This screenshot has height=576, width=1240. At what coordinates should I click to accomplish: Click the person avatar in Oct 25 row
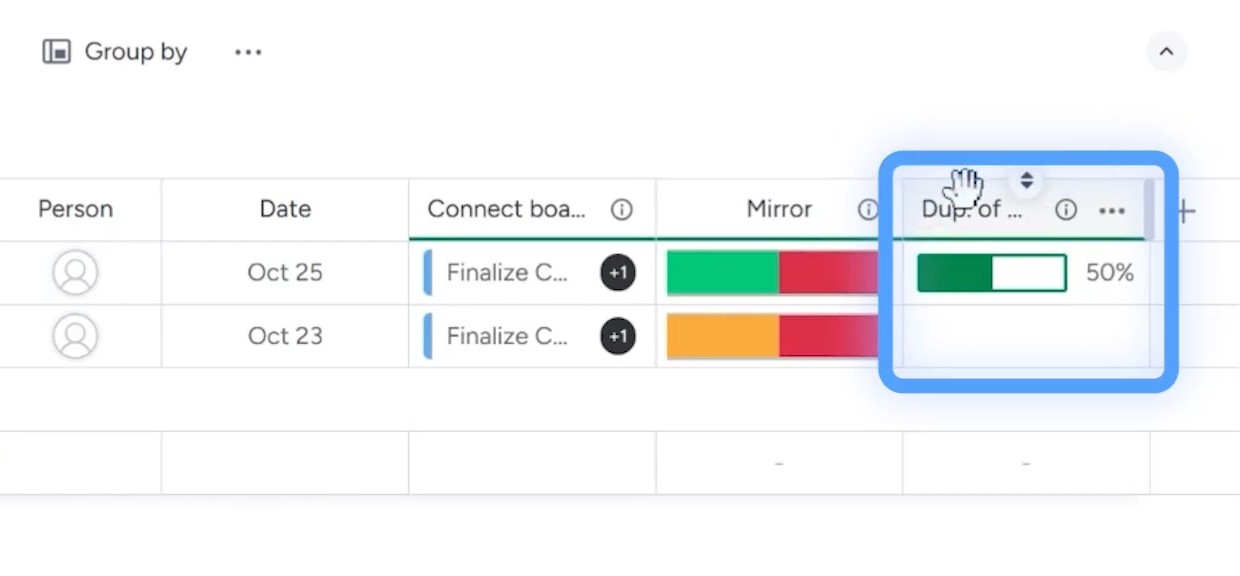(x=75, y=272)
